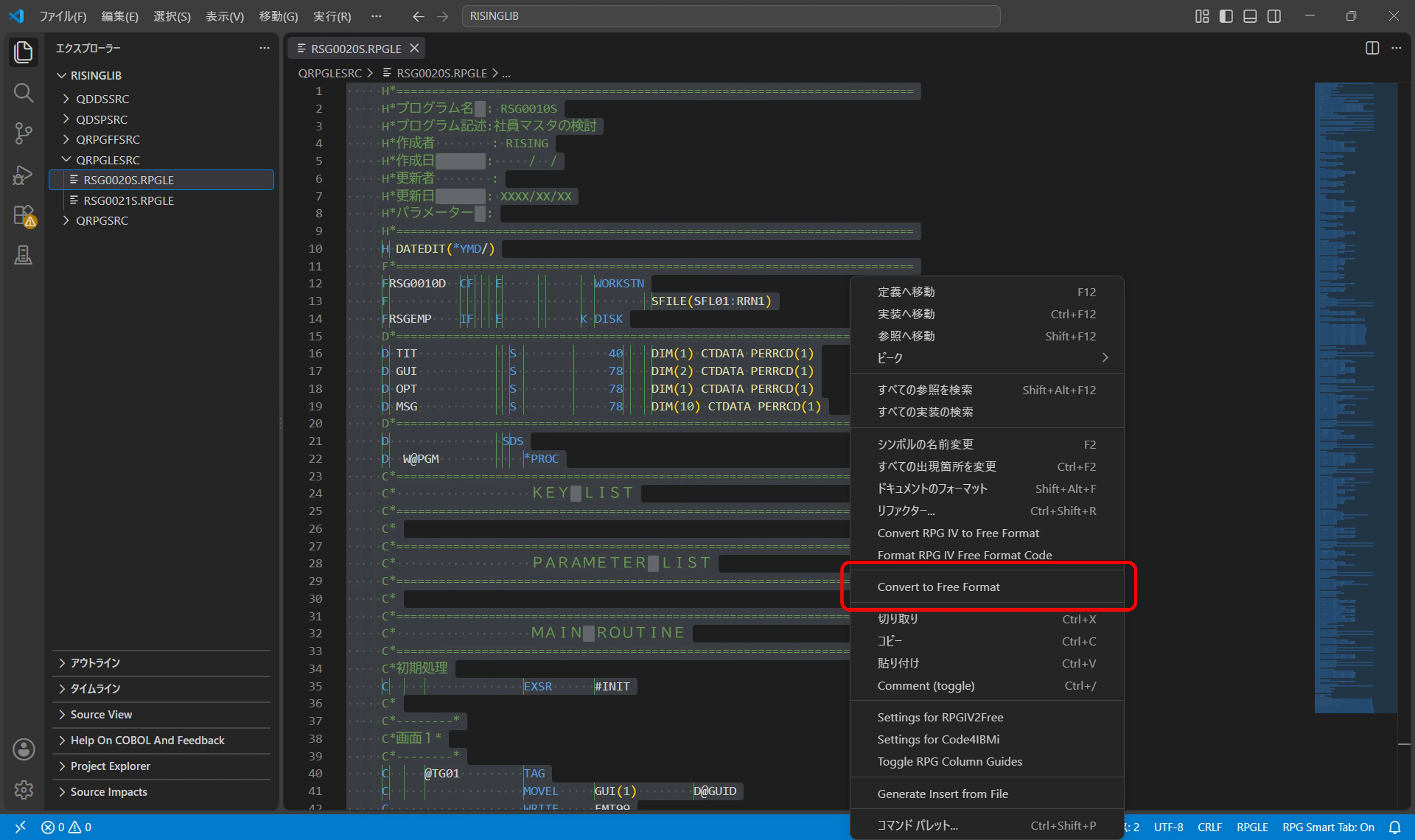Image resolution: width=1415 pixels, height=840 pixels.
Task: Select Convert to Free Format menu entry
Action: [938, 587]
